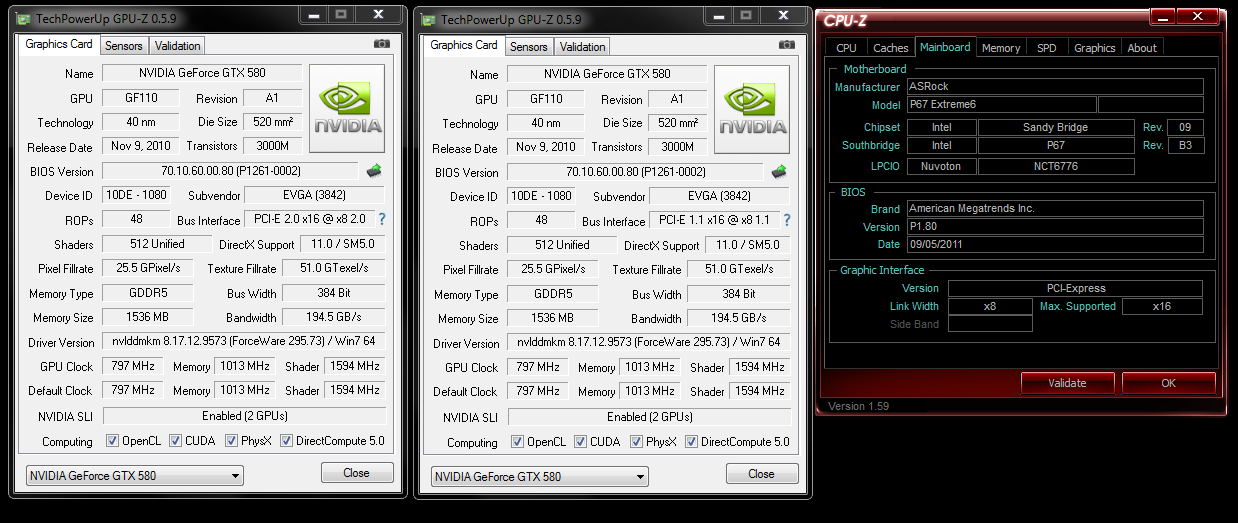Close CPU-Z window with X button

pyautogui.click(x=1199, y=16)
